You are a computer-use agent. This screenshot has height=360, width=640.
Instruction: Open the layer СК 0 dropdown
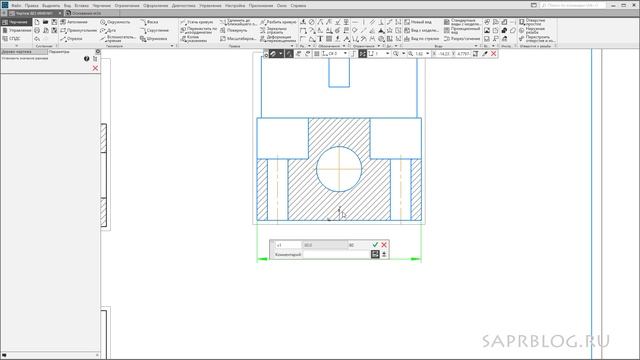pos(345,53)
